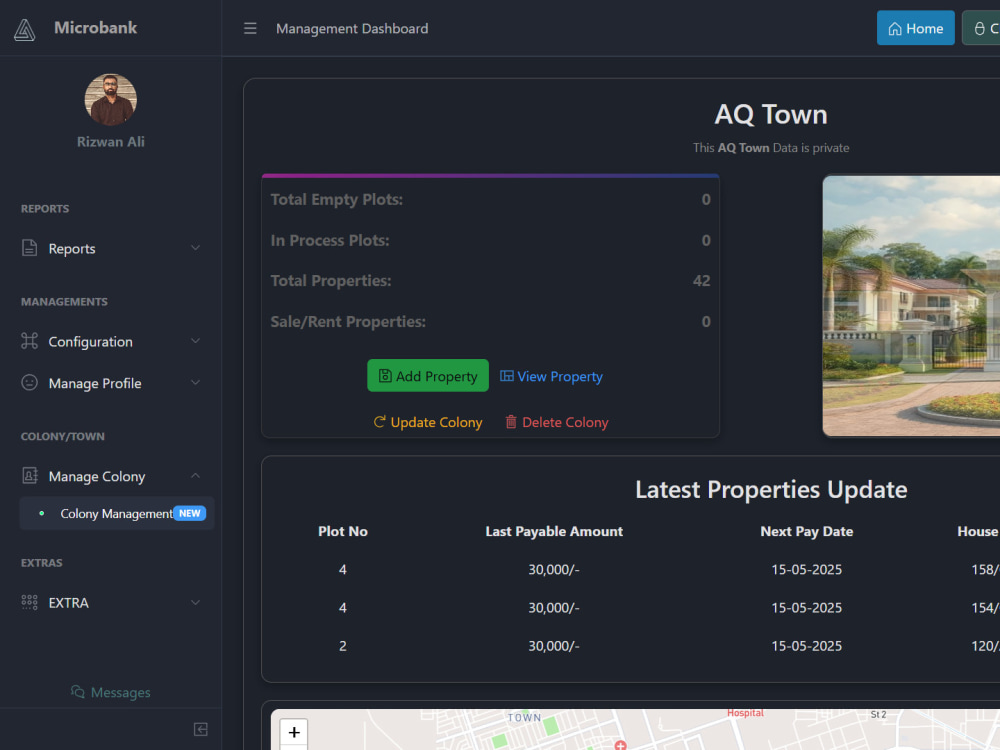1000x750 pixels.
Task: Open Colony Management submenu item
Action: pyautogui.click(x=117, y=513)
